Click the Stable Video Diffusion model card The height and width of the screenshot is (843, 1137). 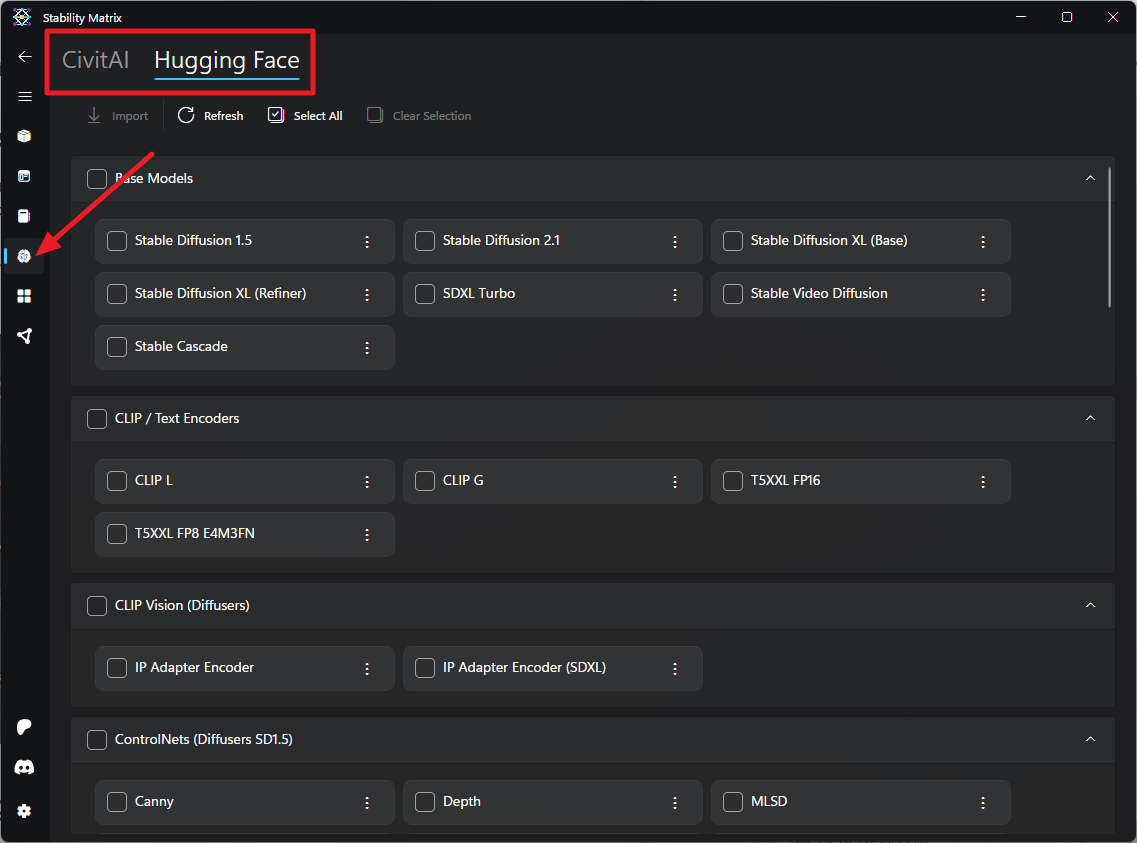861,294
